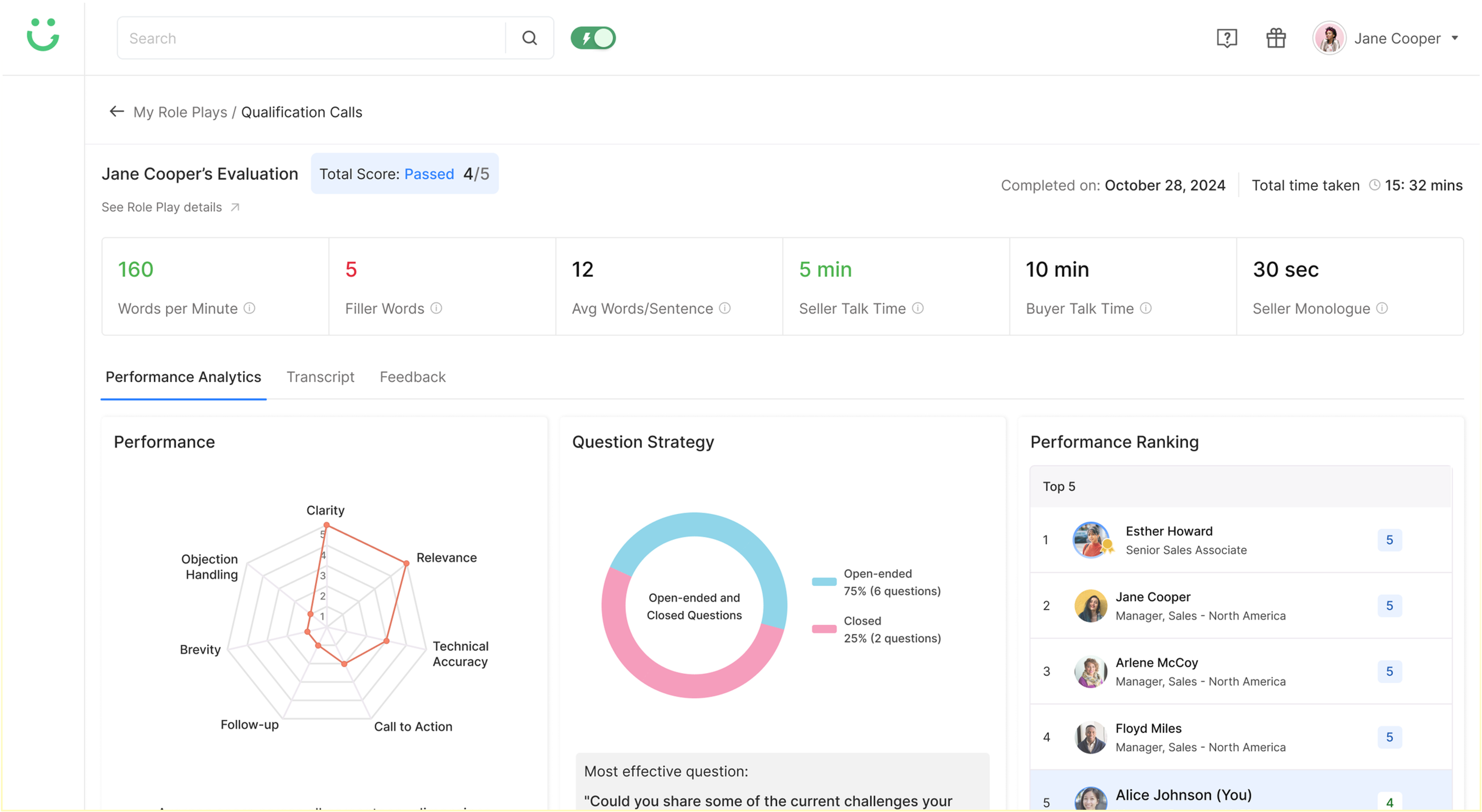Click the Closed 25% legend text
Screen dimensions: 1482x812
click(x=892, y=629)
